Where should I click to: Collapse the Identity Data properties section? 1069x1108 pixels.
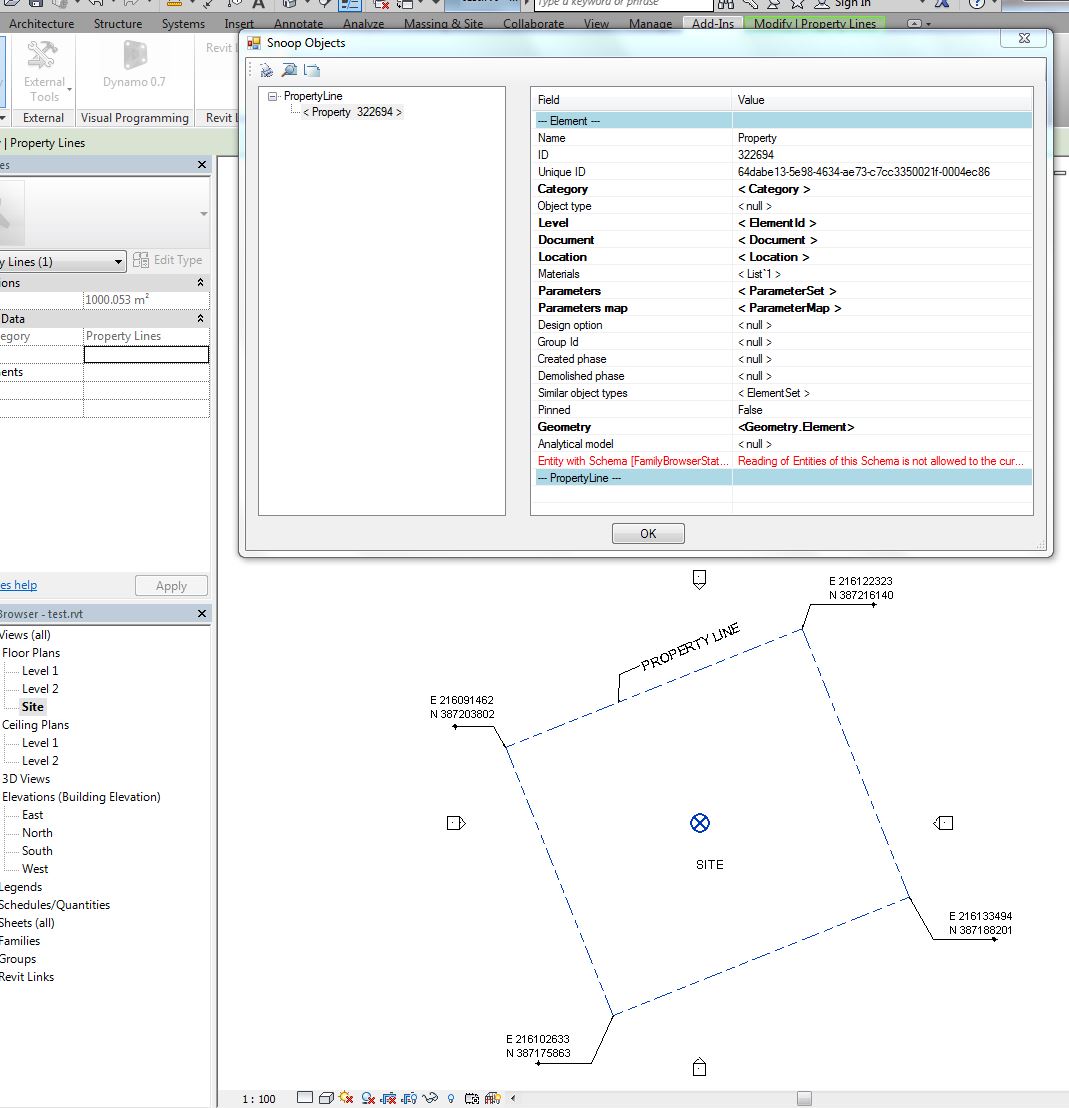(200, 319)
